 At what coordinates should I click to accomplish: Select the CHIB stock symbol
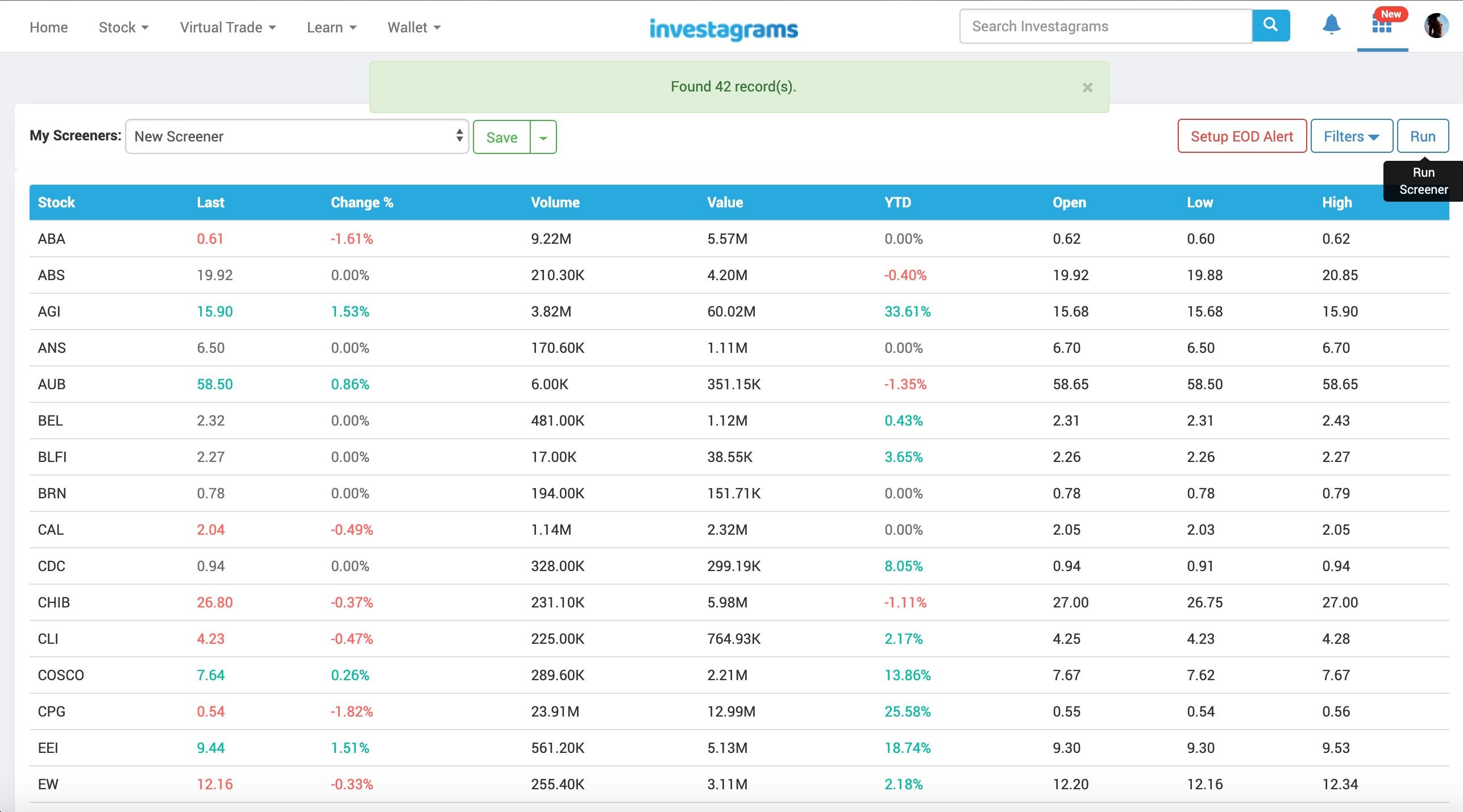tap(53, 602)
